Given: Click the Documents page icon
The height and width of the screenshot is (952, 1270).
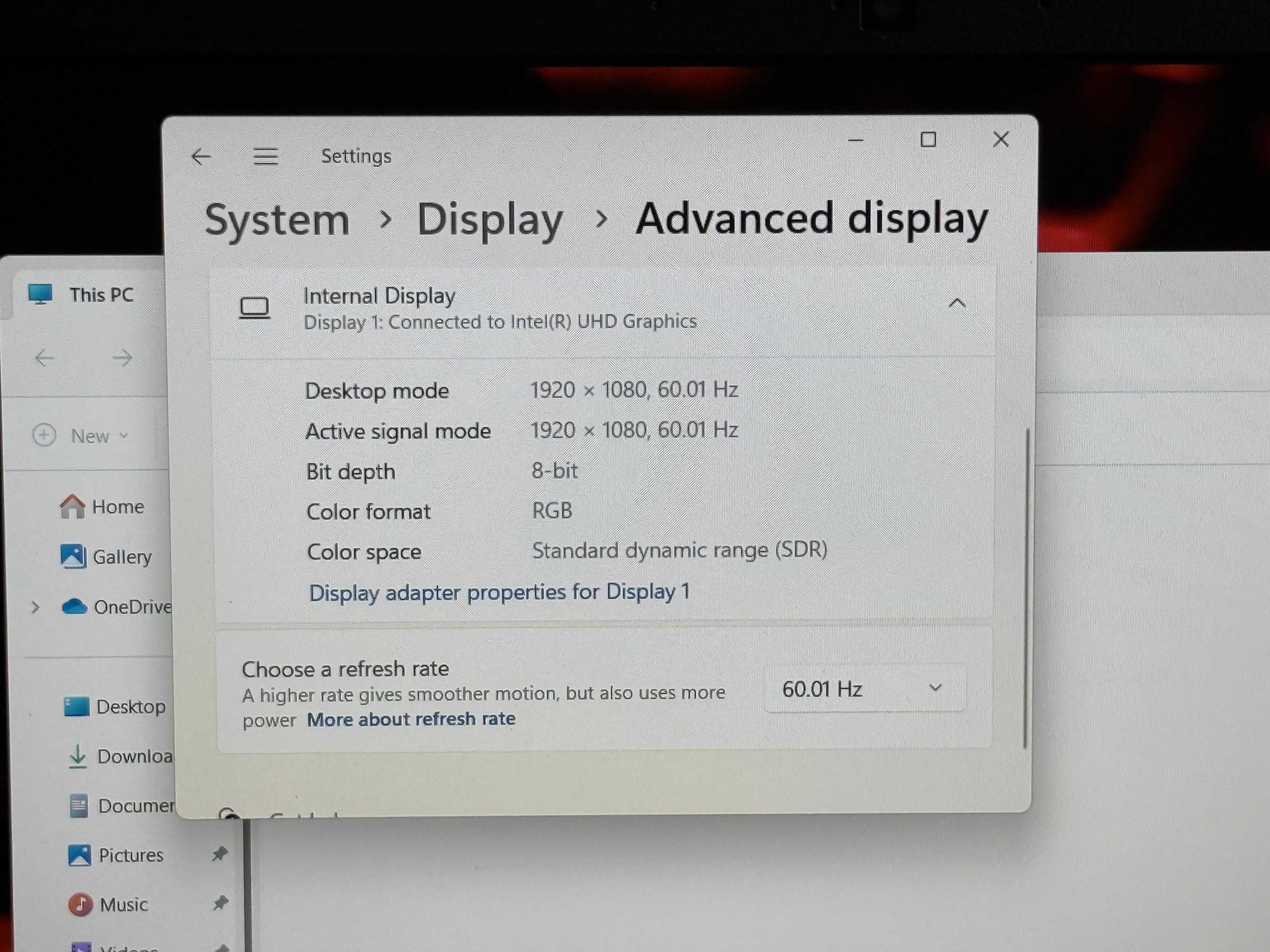Looking at the screenshot, I should pos(79,806).
